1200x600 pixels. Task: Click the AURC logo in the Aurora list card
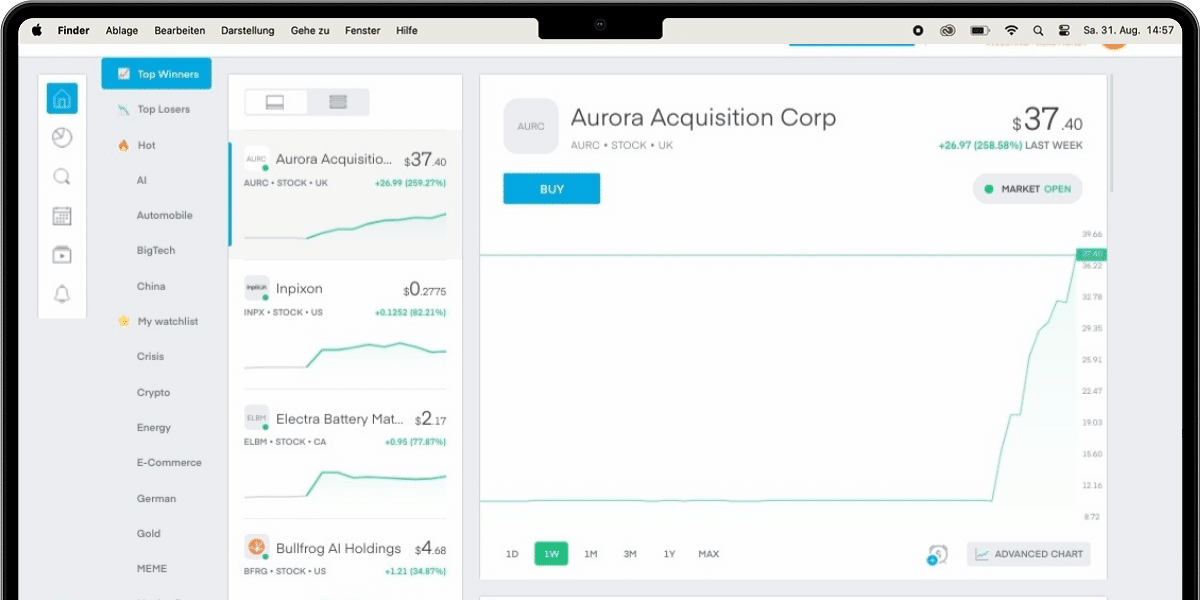pyautogui.click(x=257, y=159)
